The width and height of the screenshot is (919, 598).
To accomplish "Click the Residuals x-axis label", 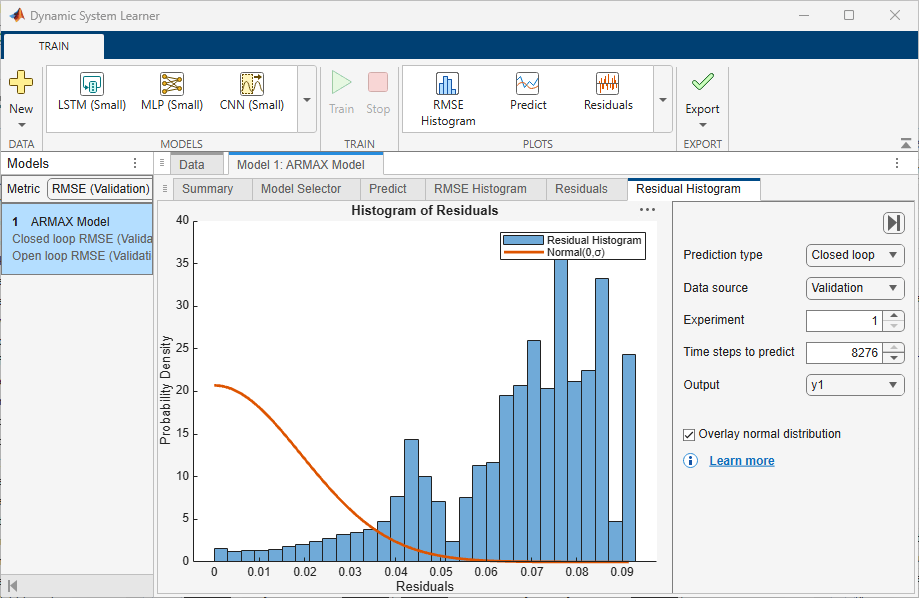I will pyautogui.click(x=424, y=586).
